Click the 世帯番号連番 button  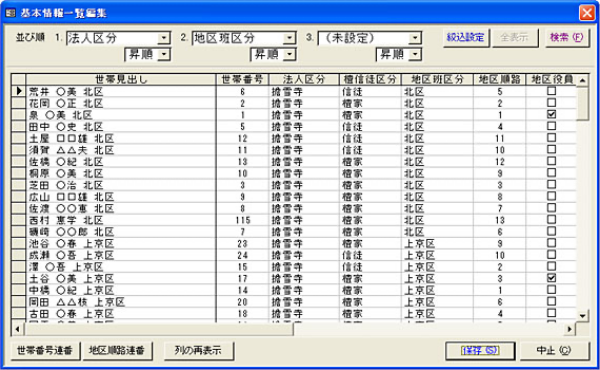[x=45, y=350]
